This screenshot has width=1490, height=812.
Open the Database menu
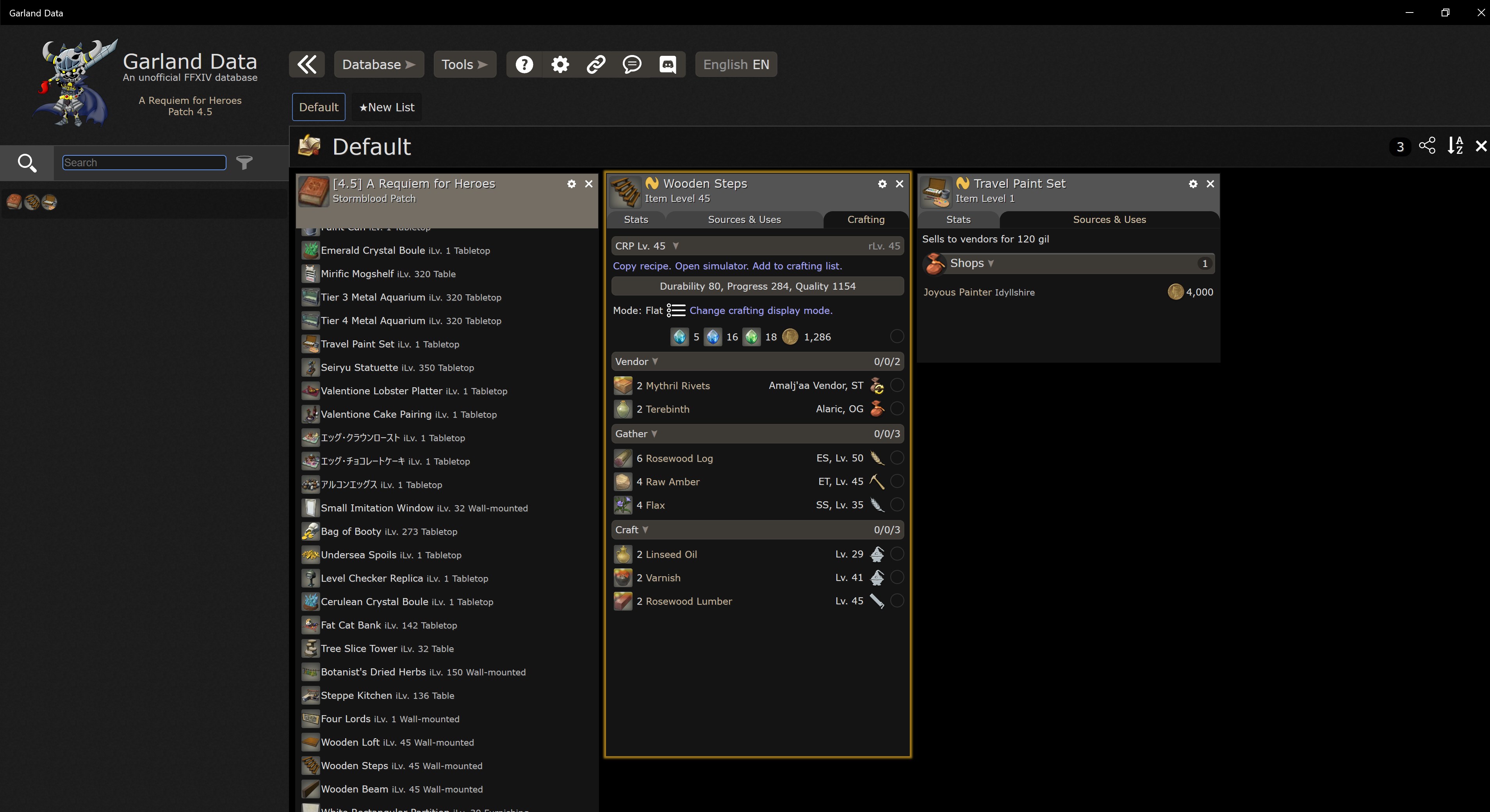click(x=378, y=64)
